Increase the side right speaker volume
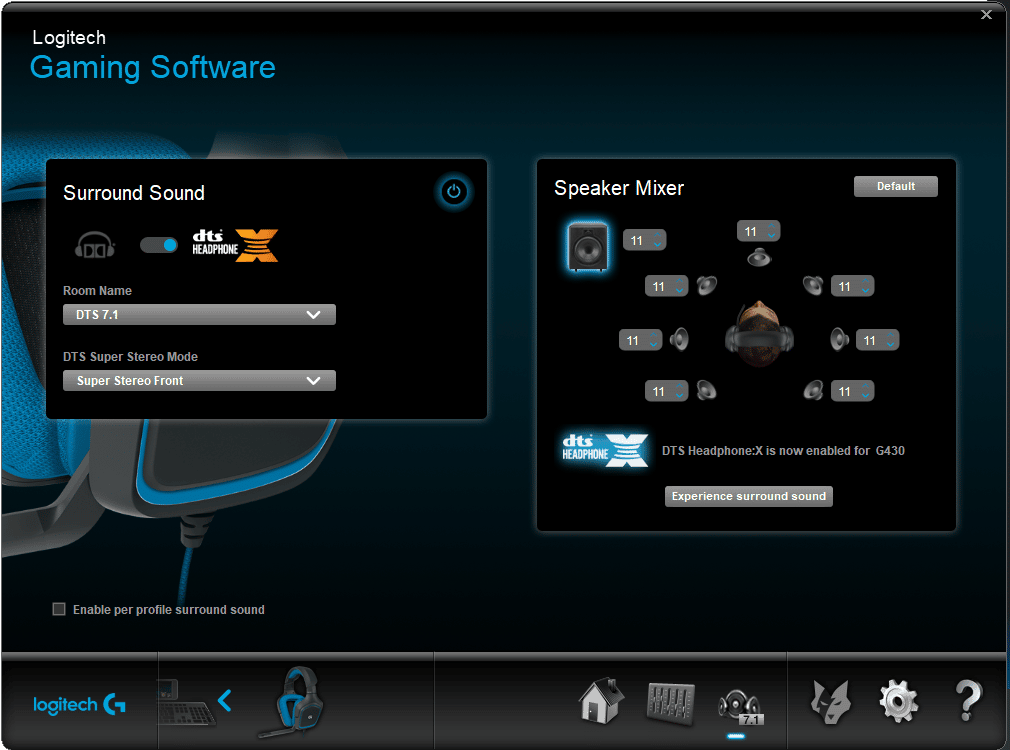The height and width of the screenshot is (750, 1010). (x=890, y=336)
